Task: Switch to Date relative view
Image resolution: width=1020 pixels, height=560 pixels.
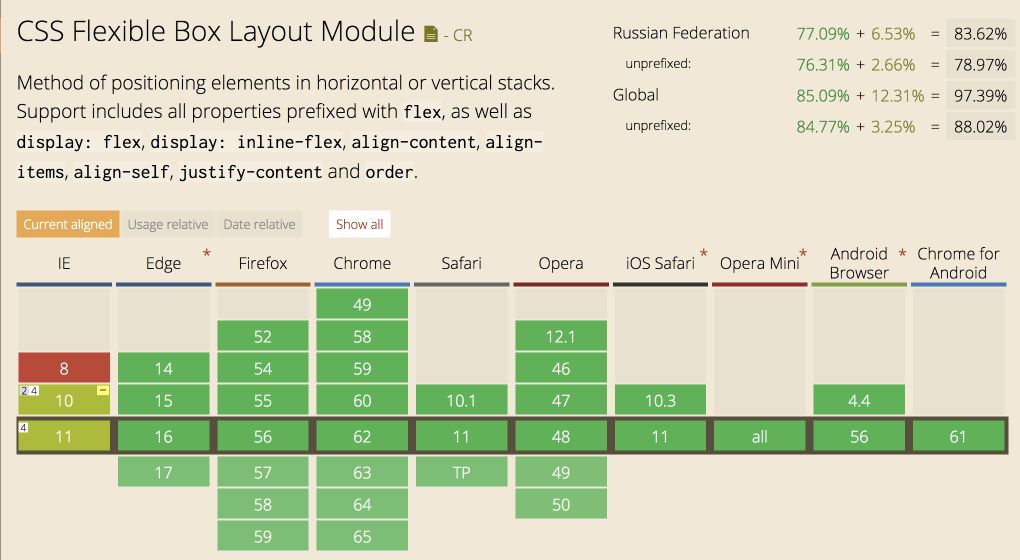Action: (259, 224)
